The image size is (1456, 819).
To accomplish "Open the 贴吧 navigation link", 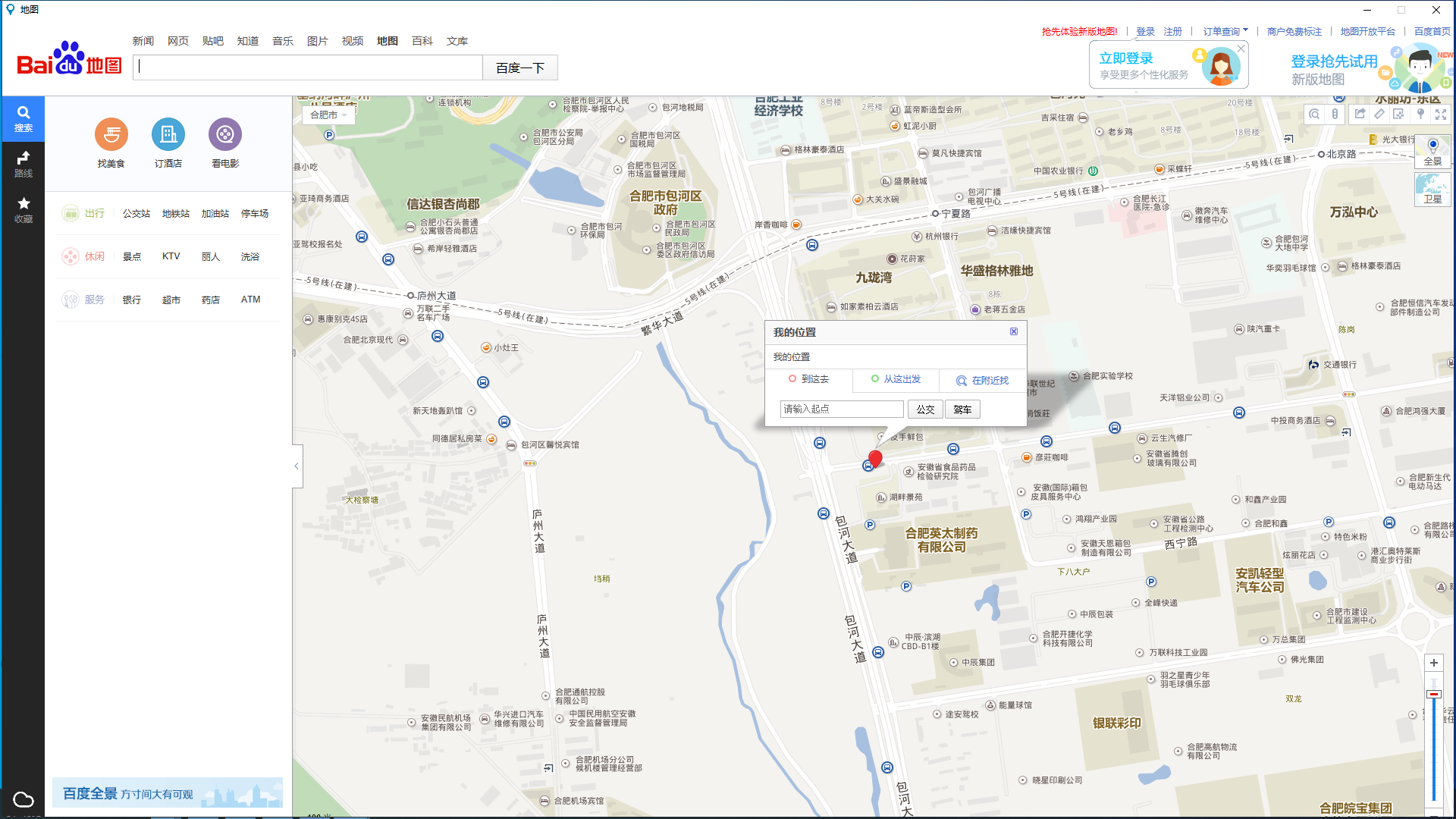I will (x=213, y=41).
